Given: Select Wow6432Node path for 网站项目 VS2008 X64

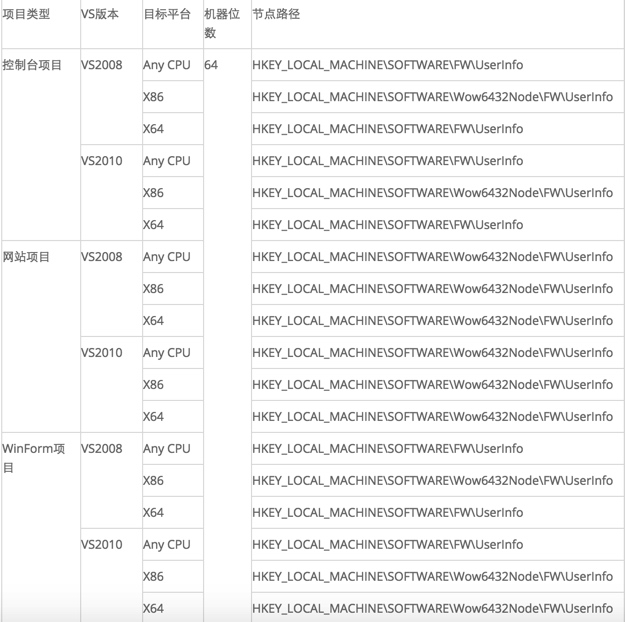Looking at the screenshot, I should [x=438, y=321].
